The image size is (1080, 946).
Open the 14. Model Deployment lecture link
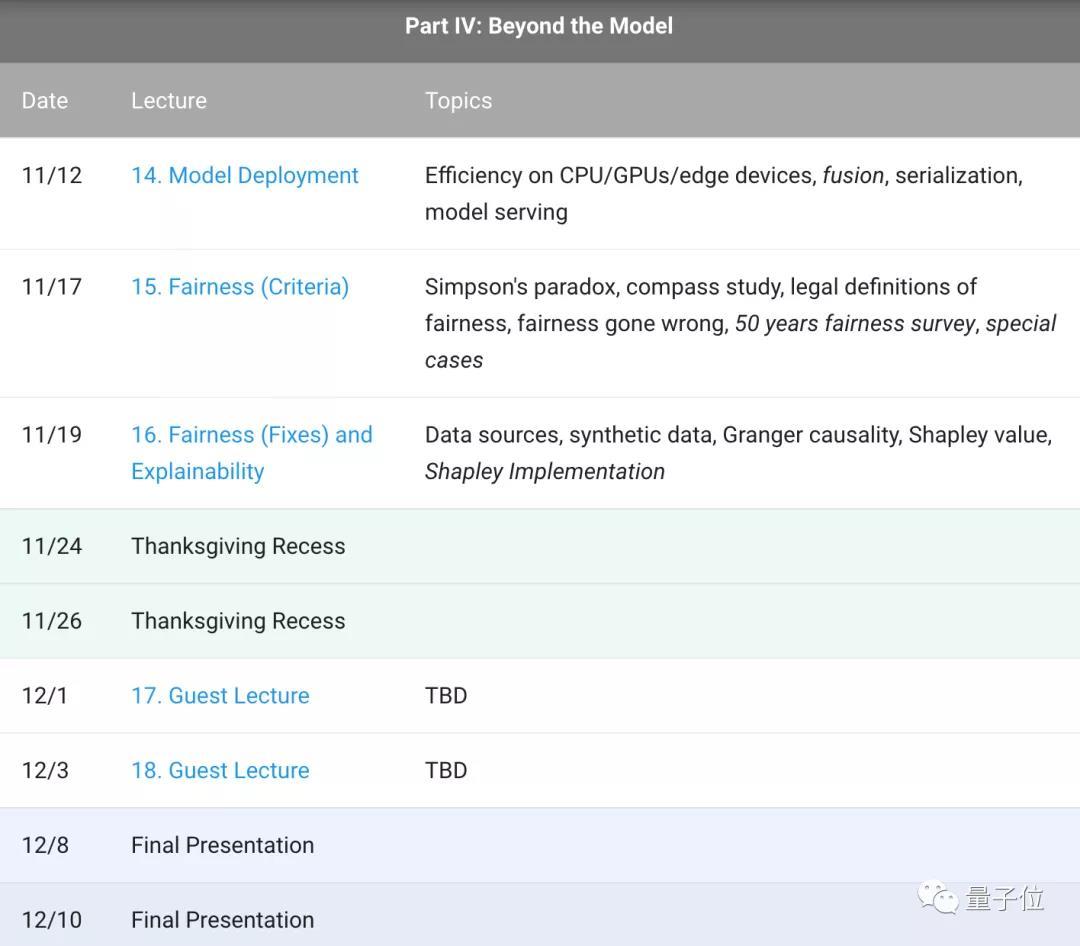(244, 175)
